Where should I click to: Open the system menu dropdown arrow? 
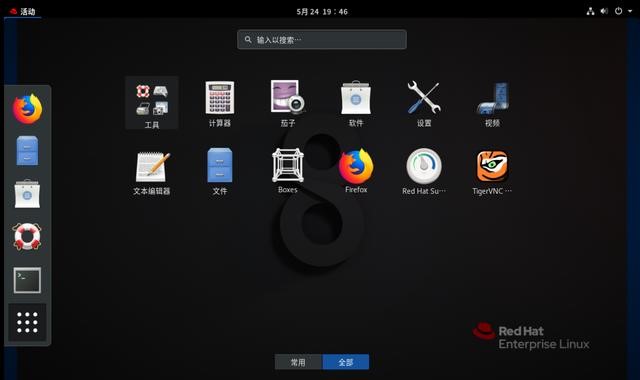click(630, 11)
